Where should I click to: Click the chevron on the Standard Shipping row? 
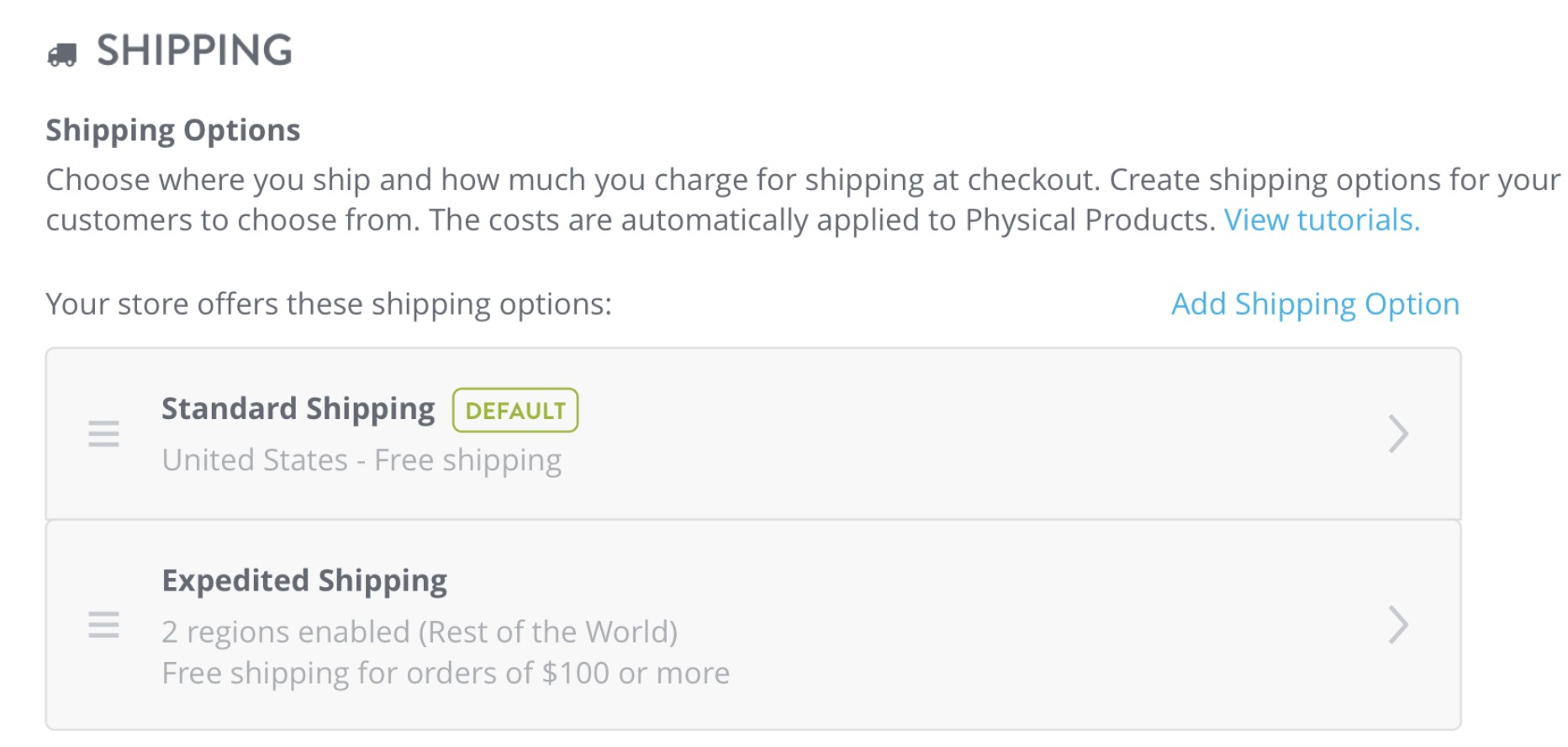coord(1400,434)
